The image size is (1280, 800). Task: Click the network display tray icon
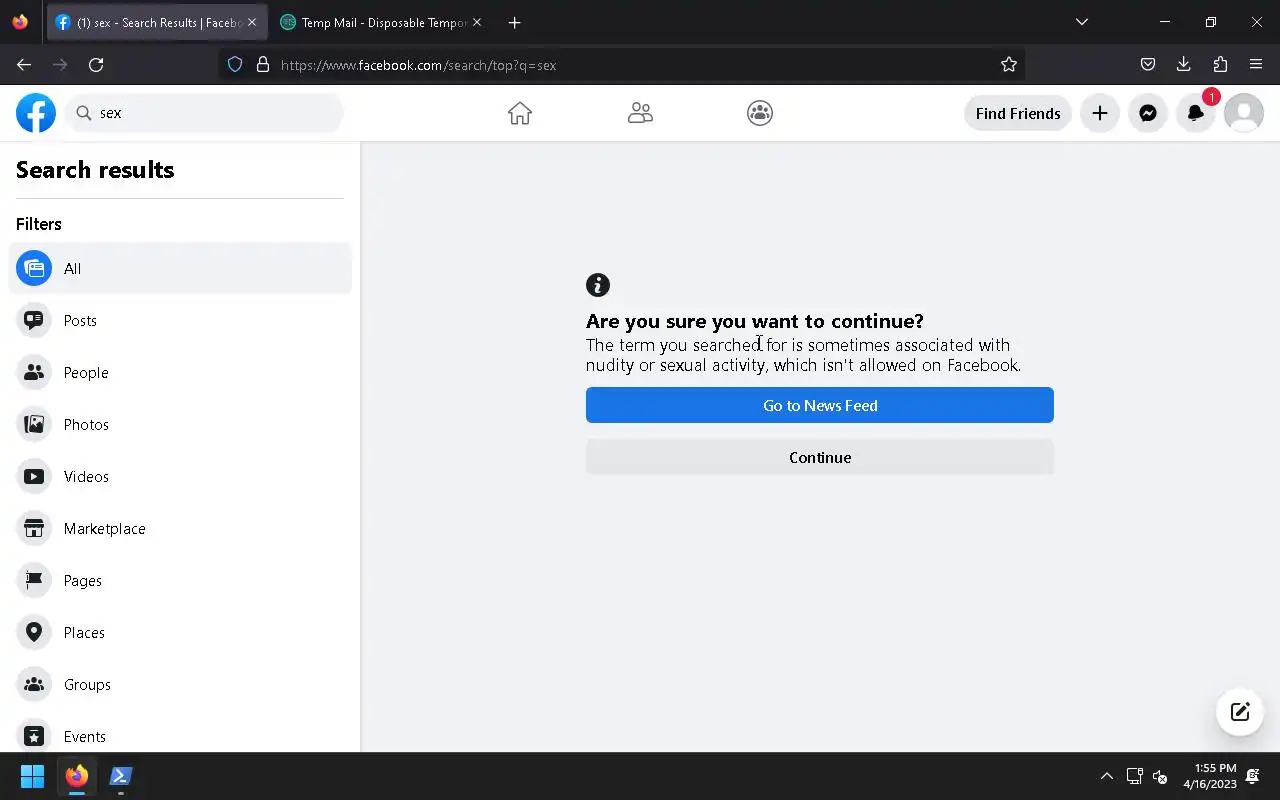pos(1134,776)
